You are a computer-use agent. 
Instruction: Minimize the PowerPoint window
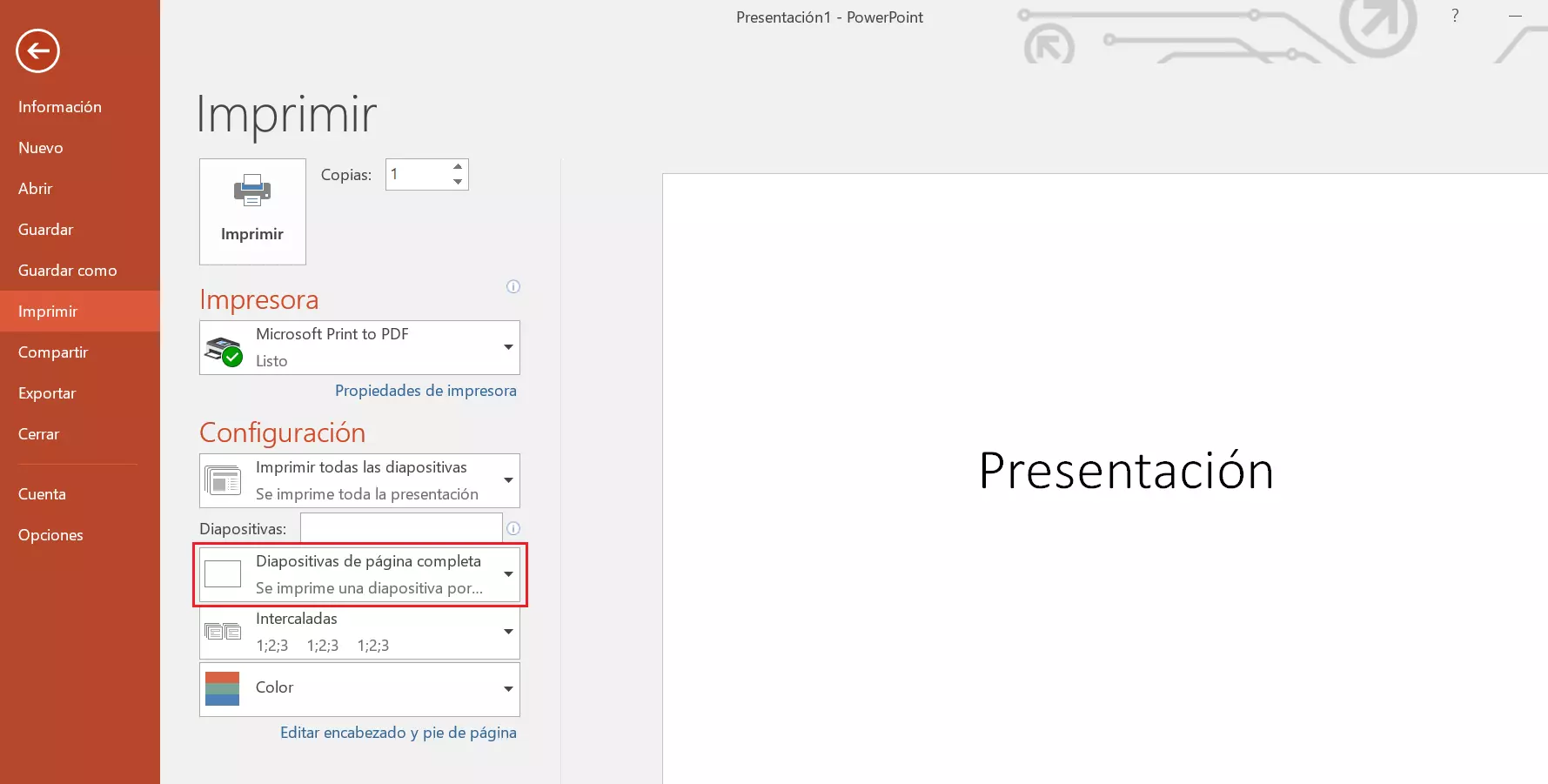tap(1515, 16)
